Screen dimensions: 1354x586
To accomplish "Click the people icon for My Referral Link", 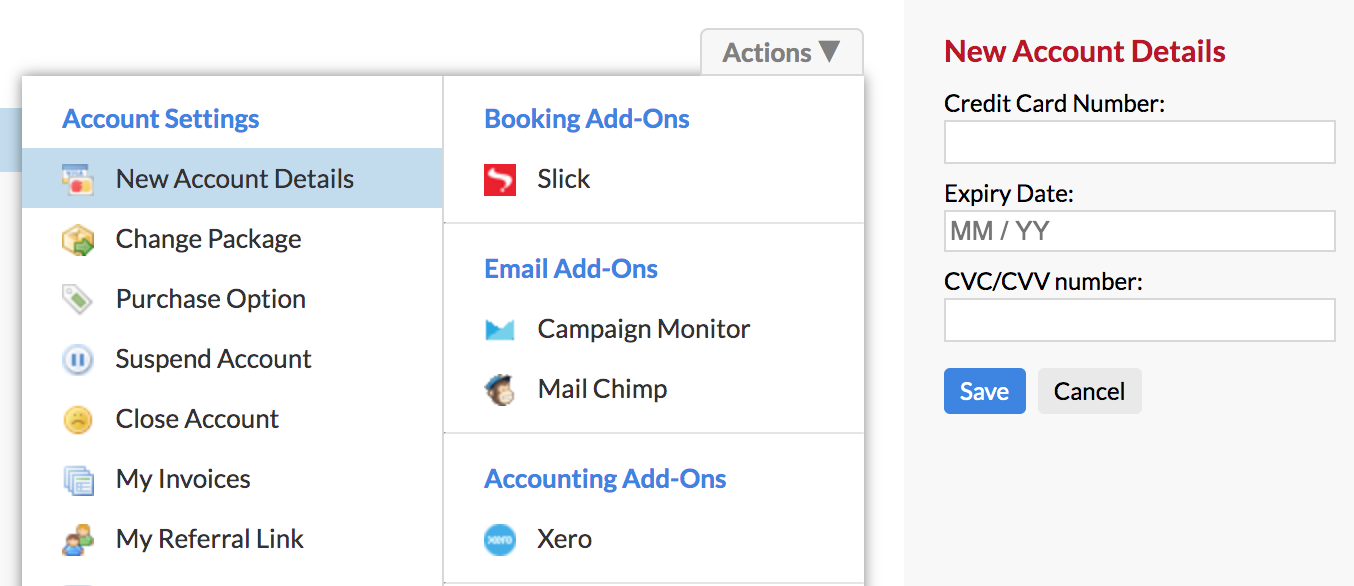I will (78, 540).
